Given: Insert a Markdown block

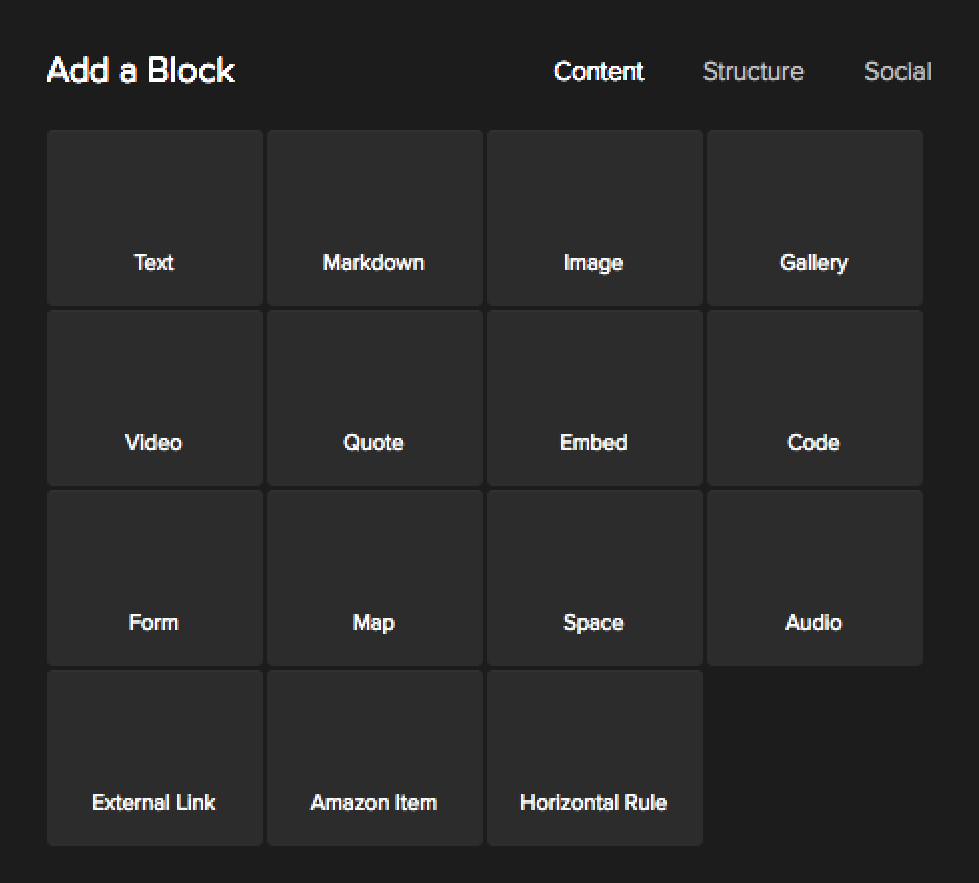Looking at the screenshot, I should [x=374, y=218].
